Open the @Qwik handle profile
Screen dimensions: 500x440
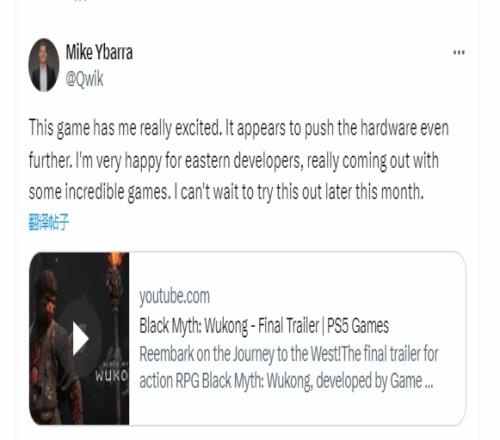[x=84, y=79]
